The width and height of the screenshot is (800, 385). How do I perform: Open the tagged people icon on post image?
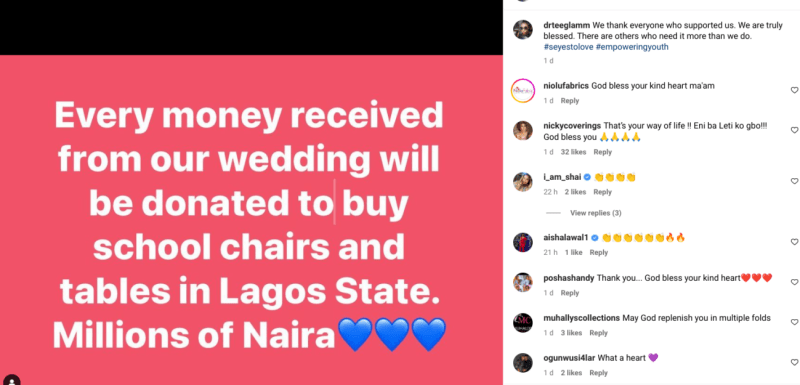[11, 380]
